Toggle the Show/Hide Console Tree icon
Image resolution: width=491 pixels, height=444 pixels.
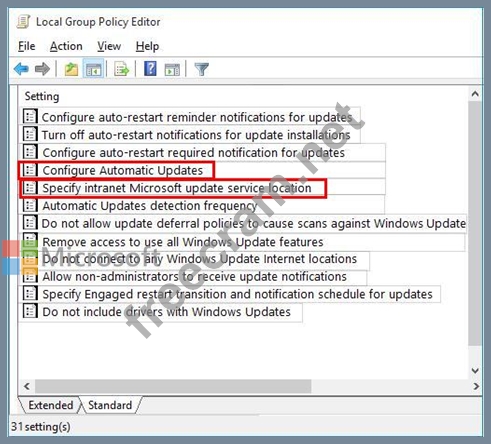click(93, 69)
